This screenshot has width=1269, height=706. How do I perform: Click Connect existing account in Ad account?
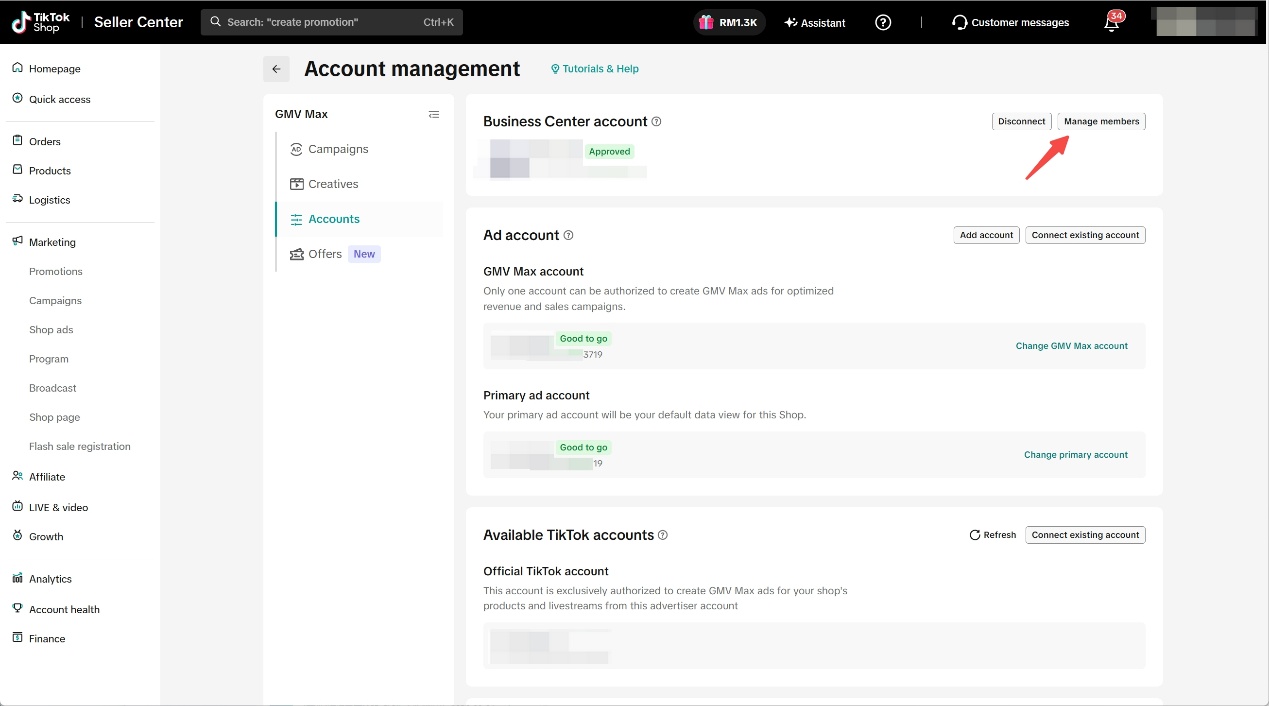(x=1085, y=235)
